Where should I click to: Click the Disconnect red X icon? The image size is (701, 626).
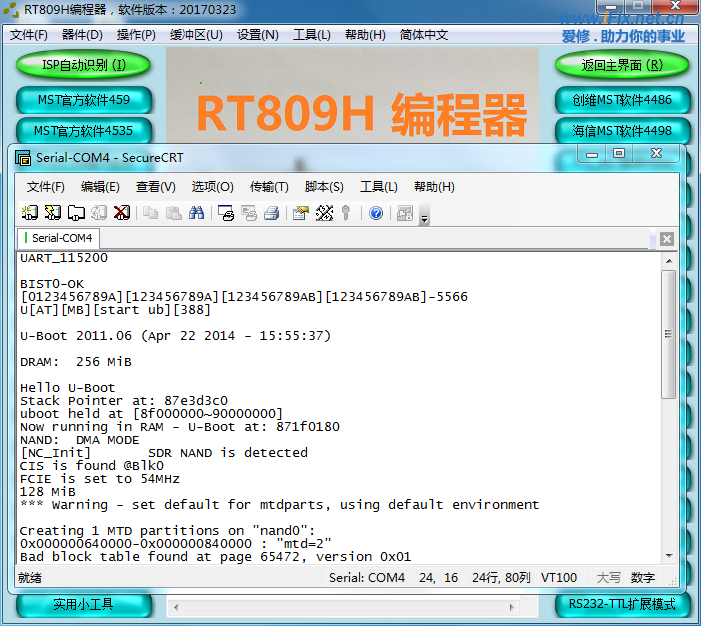[122, 213]
